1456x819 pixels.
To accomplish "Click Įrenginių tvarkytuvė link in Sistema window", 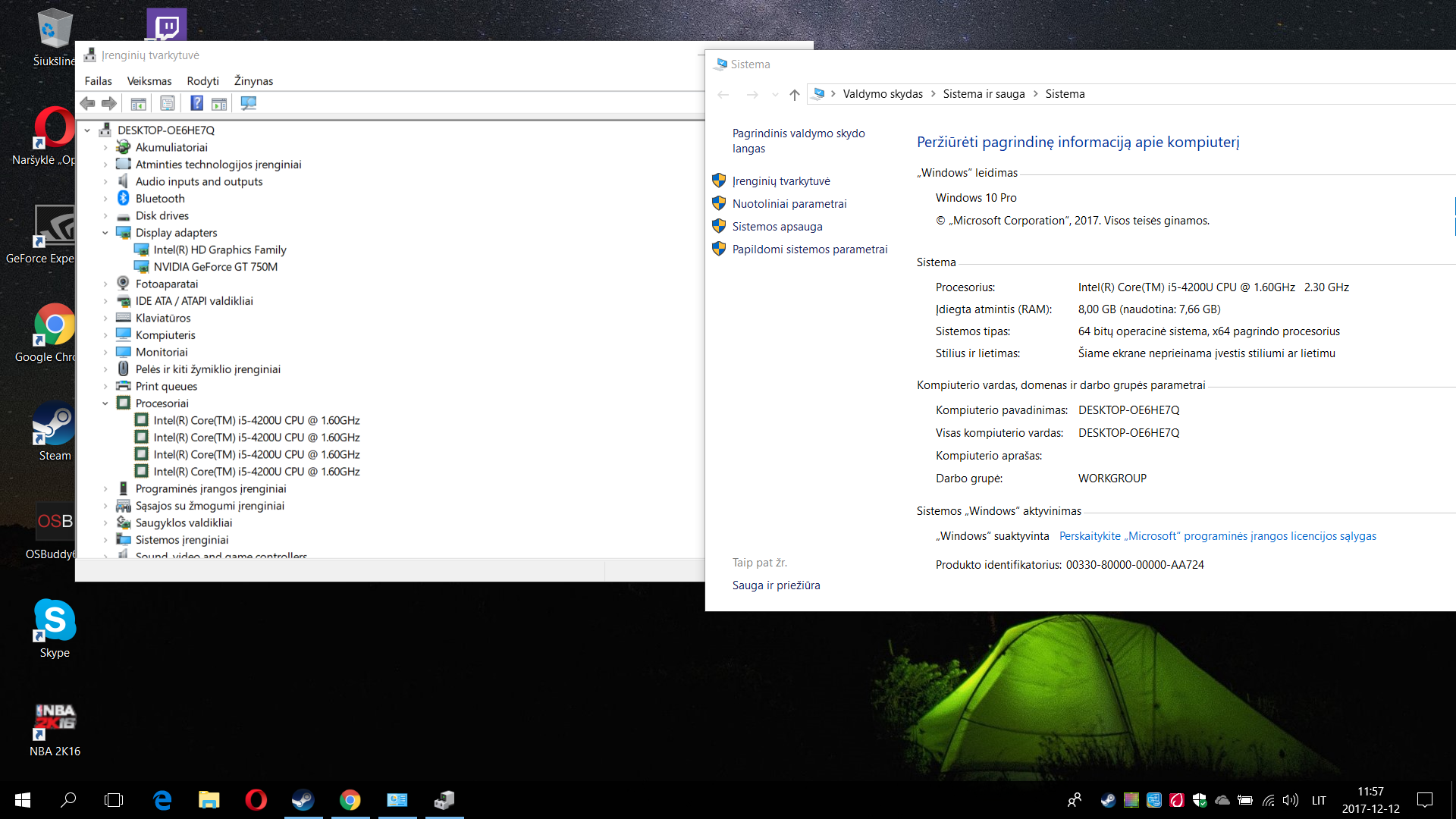I will 781,181.
